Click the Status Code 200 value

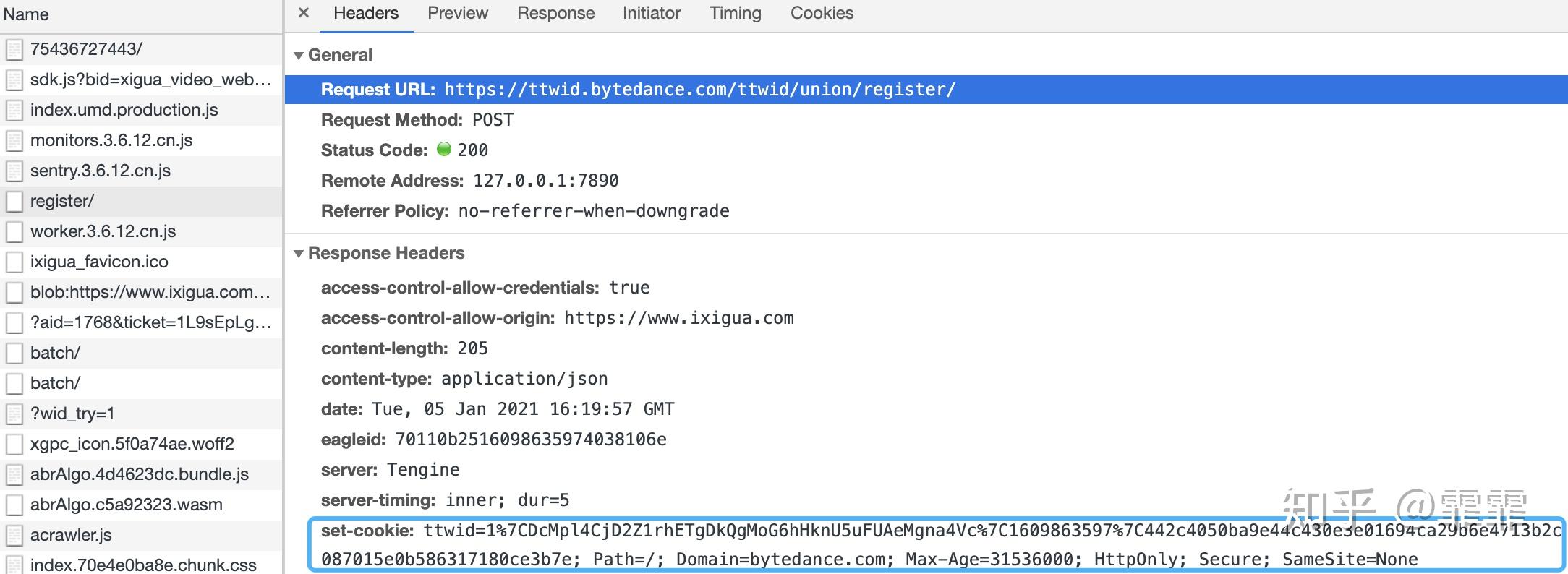(x=472, y=150)
